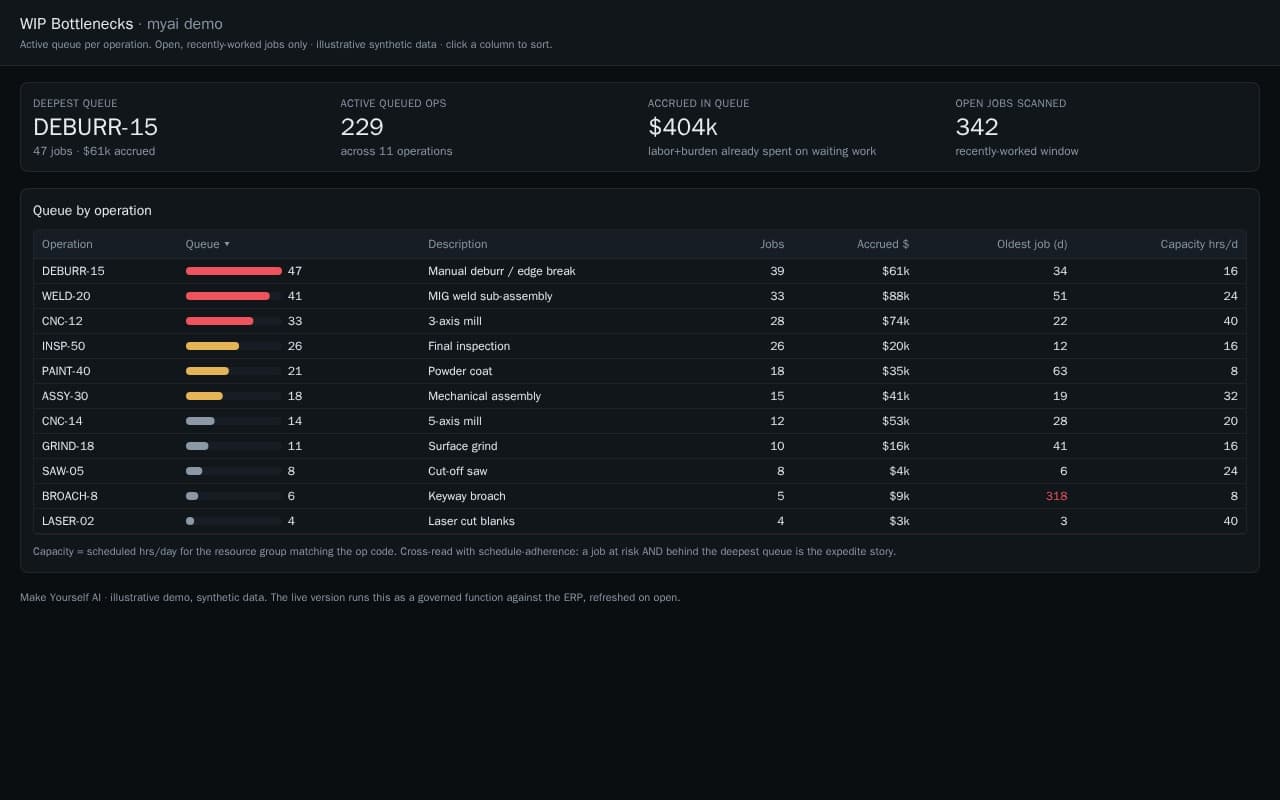Click the '5-axis mill' description
This screenshot has height=800, width=1280.
pyautogui.click(x=455, y=421)
